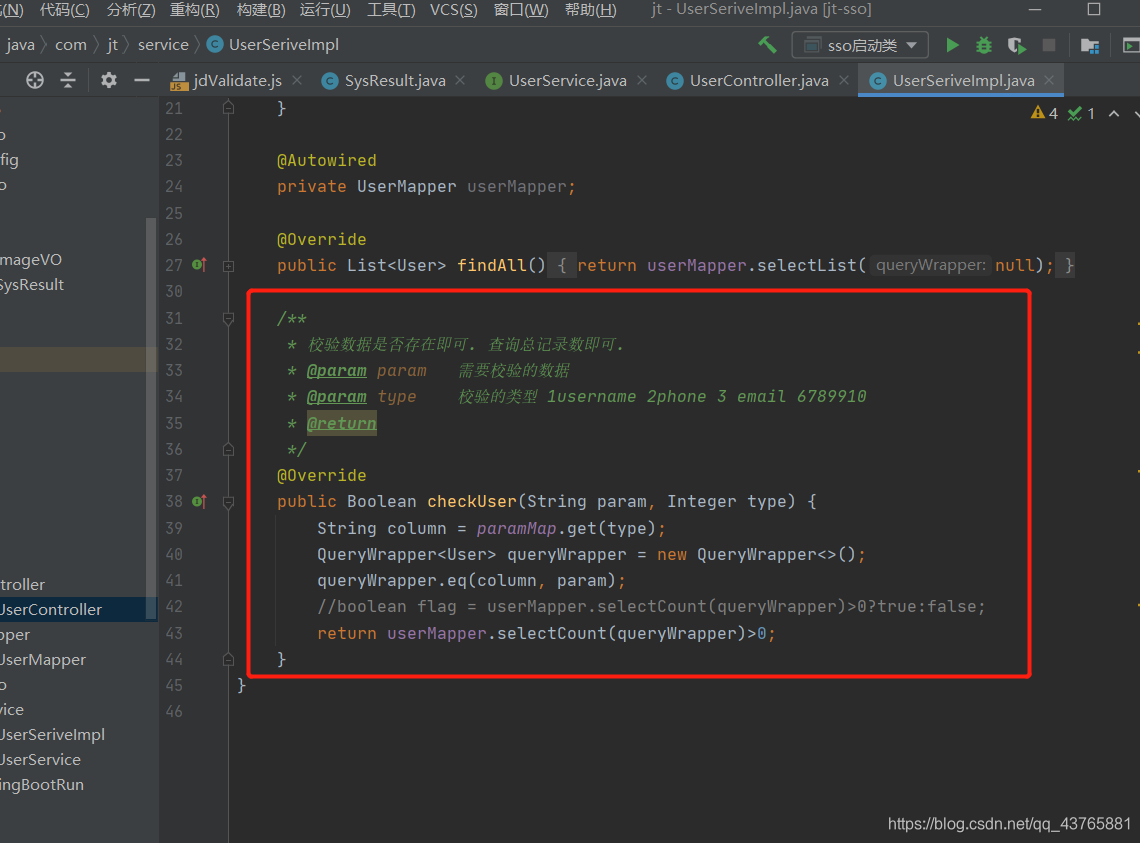Image resolution: width=1140 pixels, height=843 pixels.
Task: Open the 代码(C) menu
Action: 65,10
